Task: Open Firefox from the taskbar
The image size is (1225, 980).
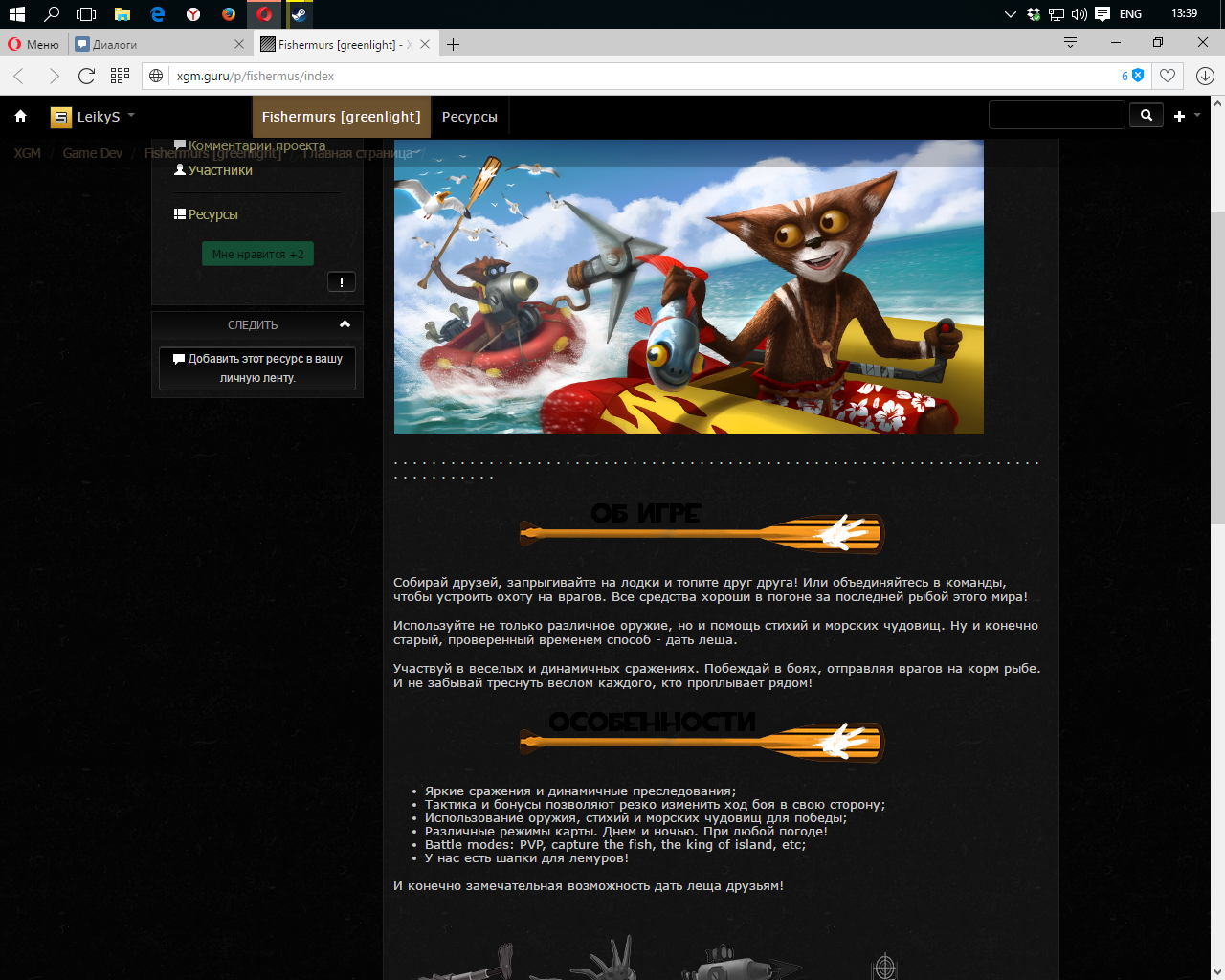Action: (228, 13)
